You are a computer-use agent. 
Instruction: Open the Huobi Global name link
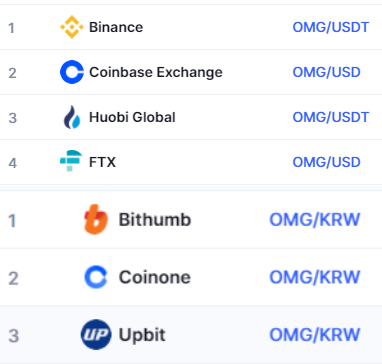[x=132, y=117]
